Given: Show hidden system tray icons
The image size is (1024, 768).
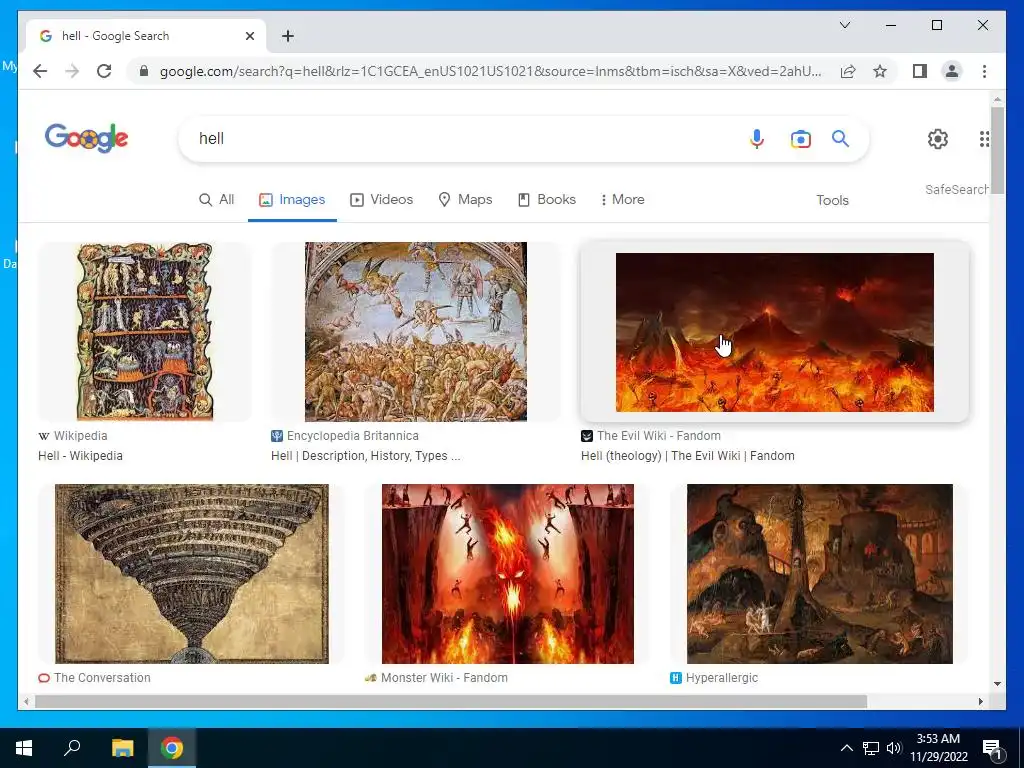Looking at the screenshot, I should [x=846, y=748].
